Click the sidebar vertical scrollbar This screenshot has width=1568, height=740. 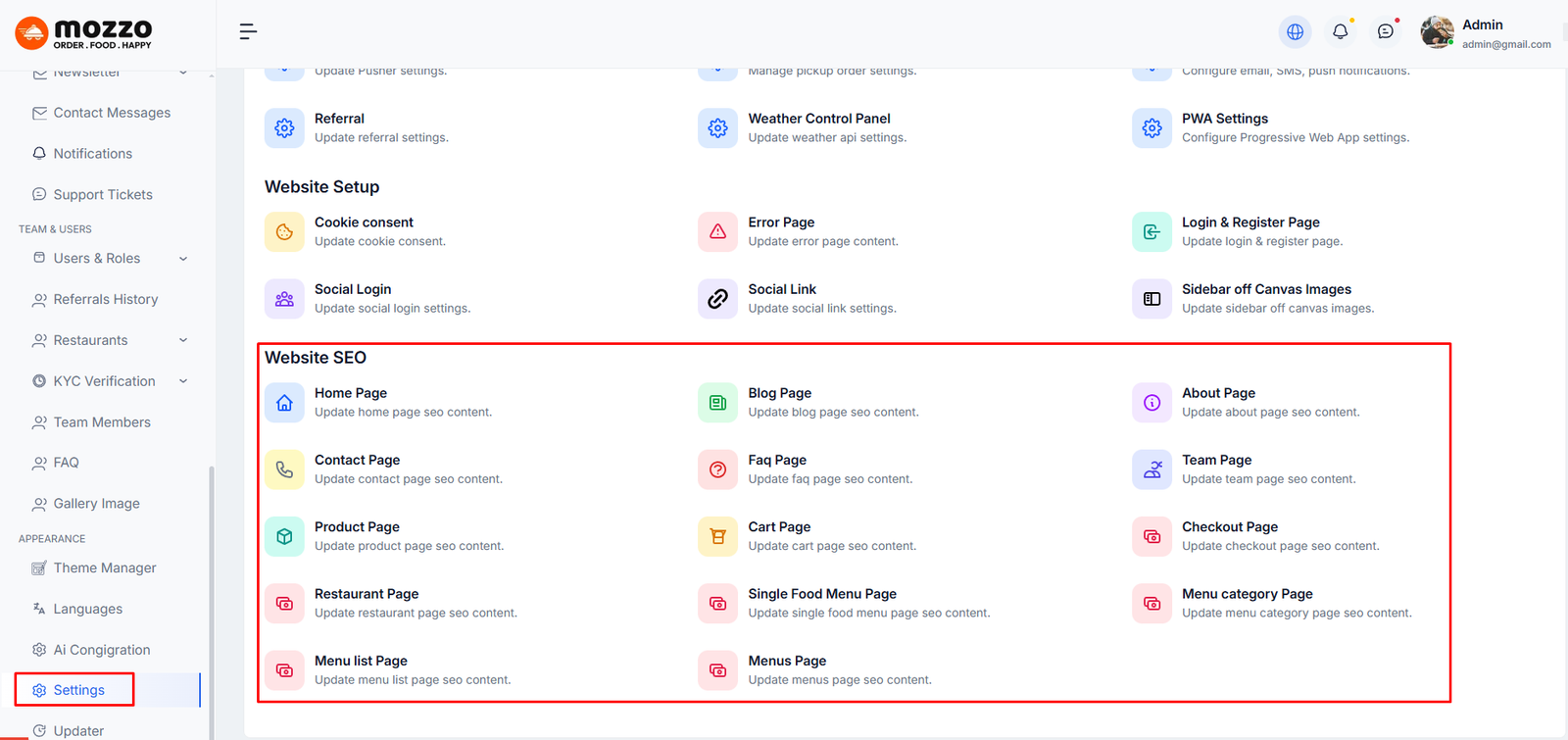(x=211, y=588)
